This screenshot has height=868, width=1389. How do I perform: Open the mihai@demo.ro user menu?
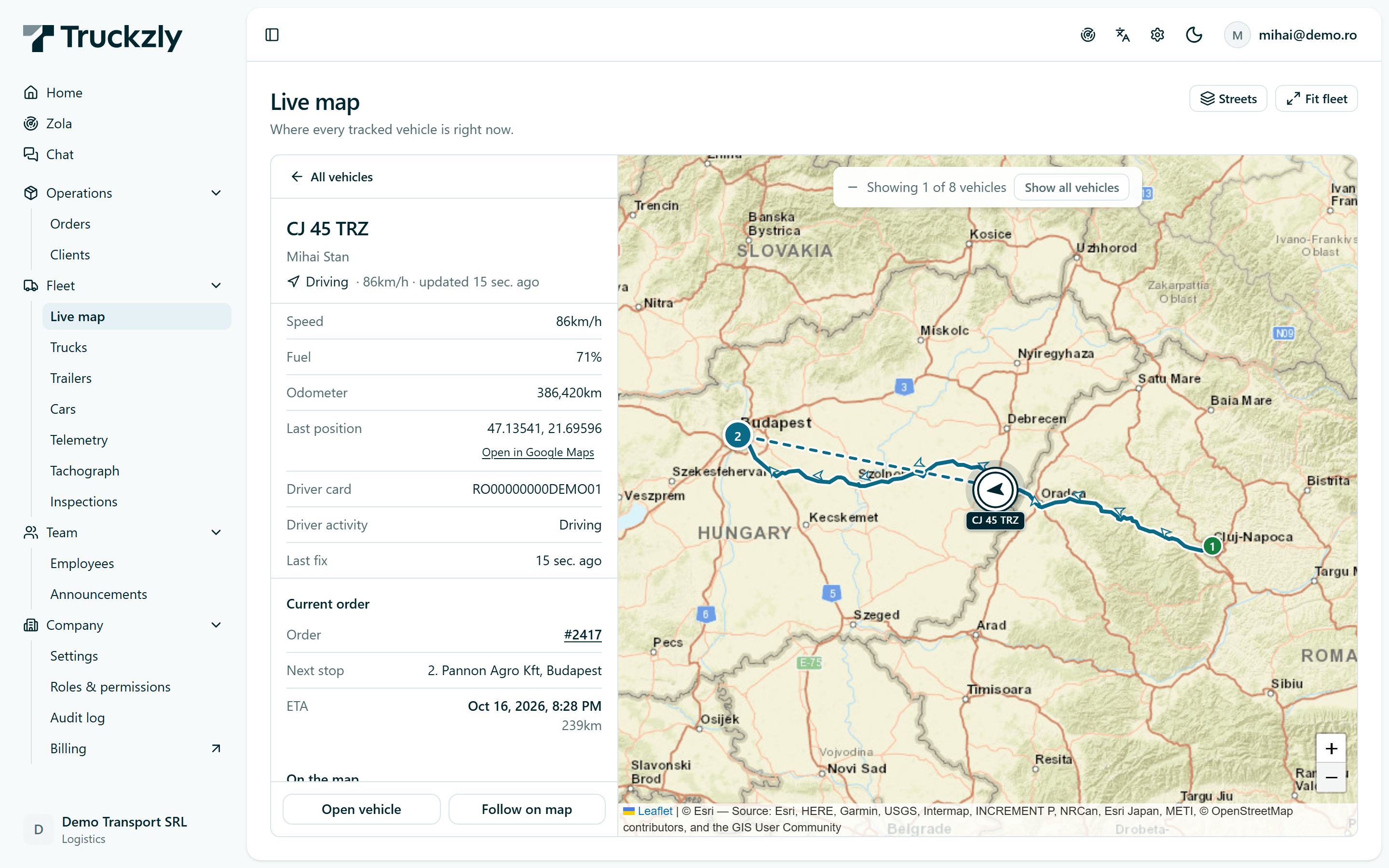(1290, 35)
